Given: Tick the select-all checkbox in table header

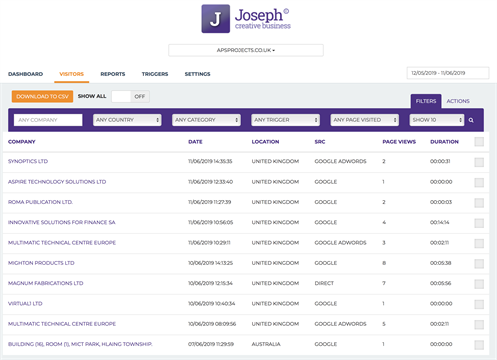Looking at the screenshot, I should [x=479, y=142].
